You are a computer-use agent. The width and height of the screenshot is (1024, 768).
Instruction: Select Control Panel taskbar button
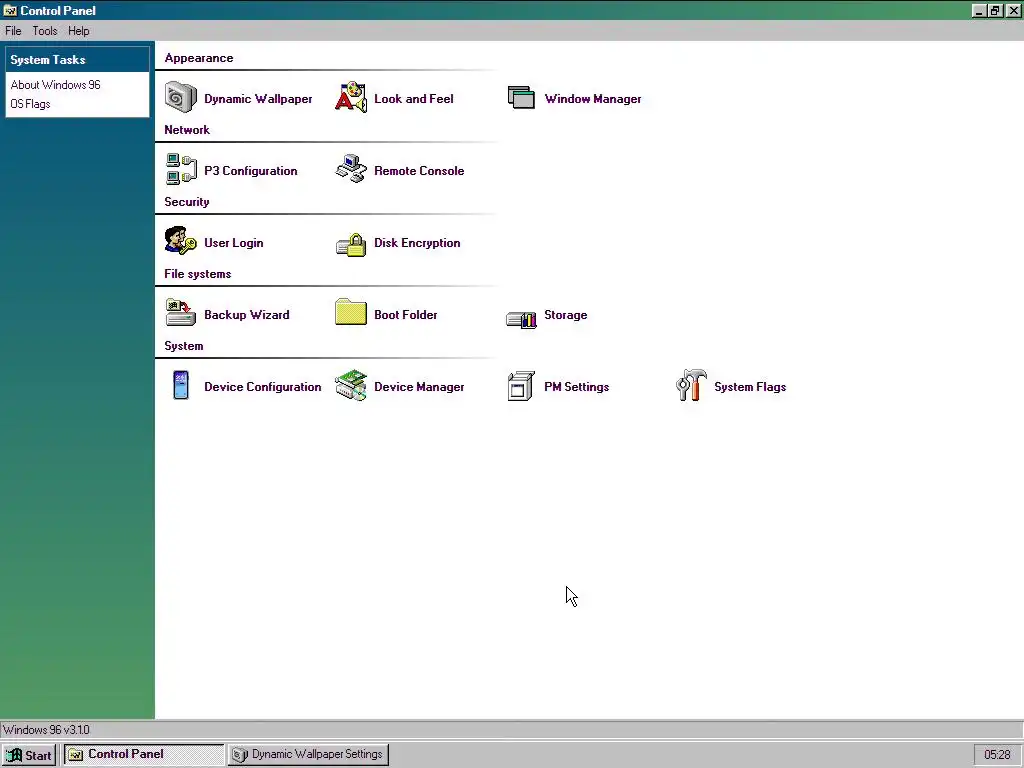point(144,755)
